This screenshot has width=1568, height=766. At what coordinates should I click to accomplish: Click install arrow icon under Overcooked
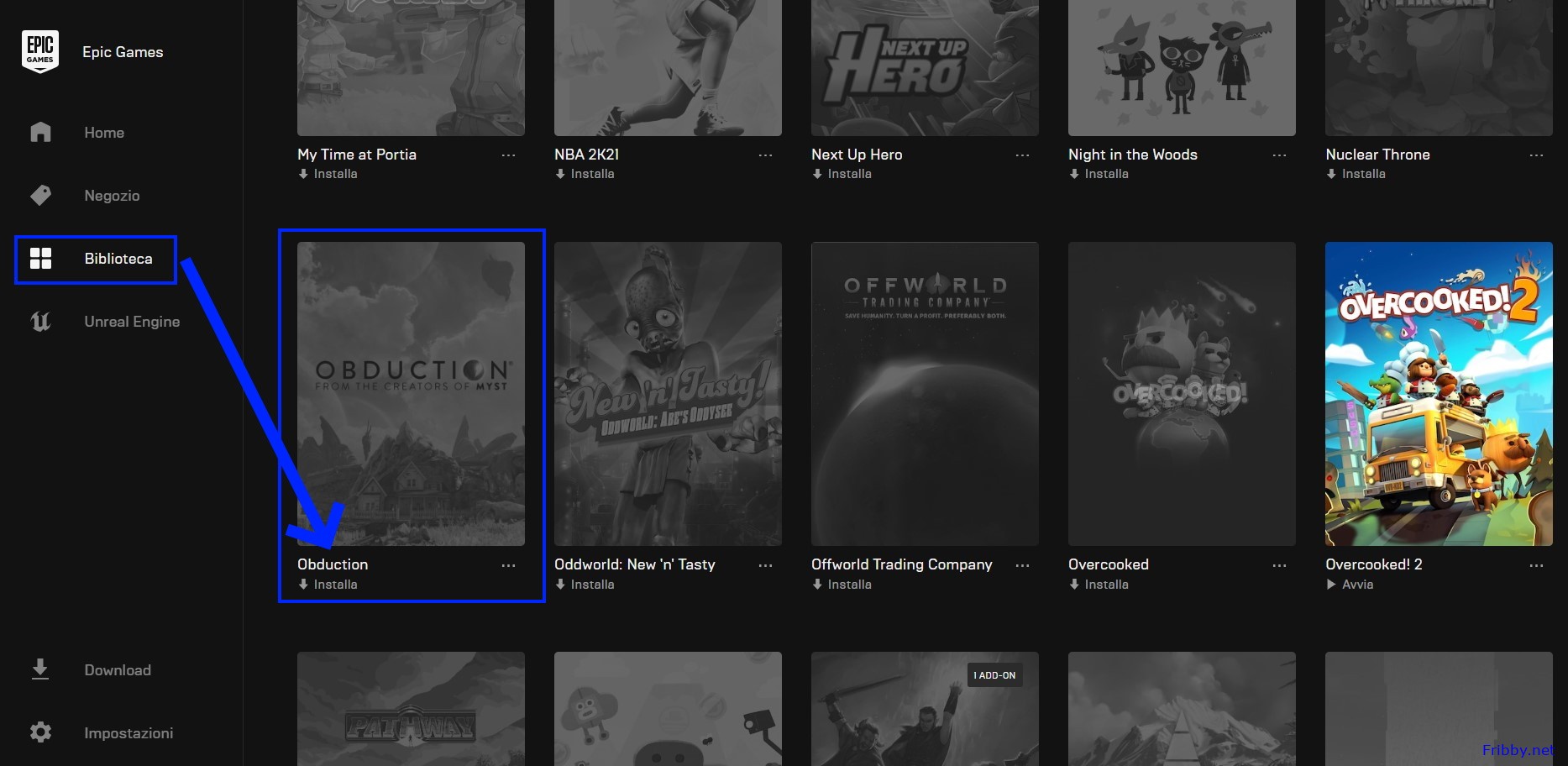(1074, 585)
